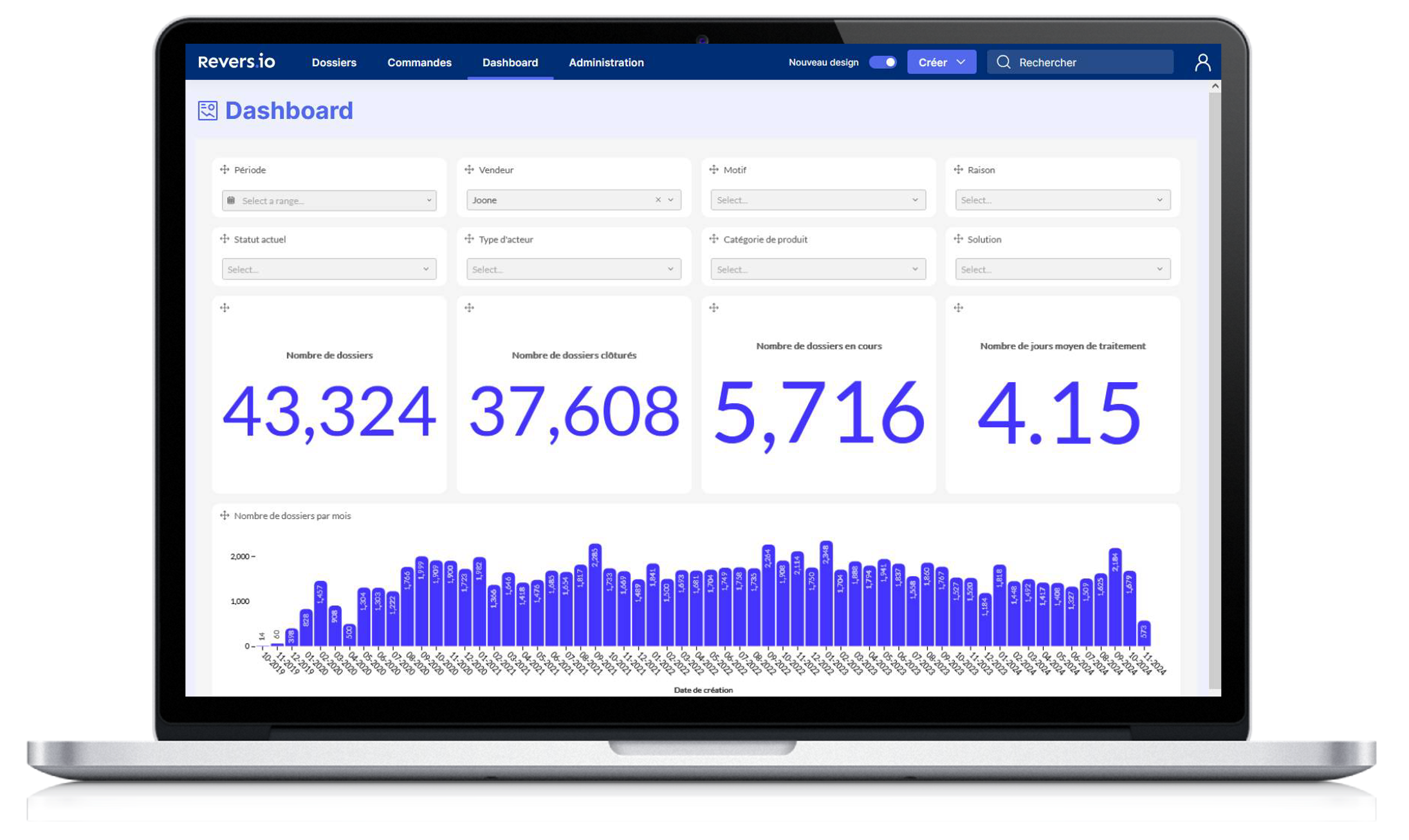Expand the Catégorie de produit dropdown
Image resolution: width=1409 pixels, height=840 pixels.
click(818, 269)
